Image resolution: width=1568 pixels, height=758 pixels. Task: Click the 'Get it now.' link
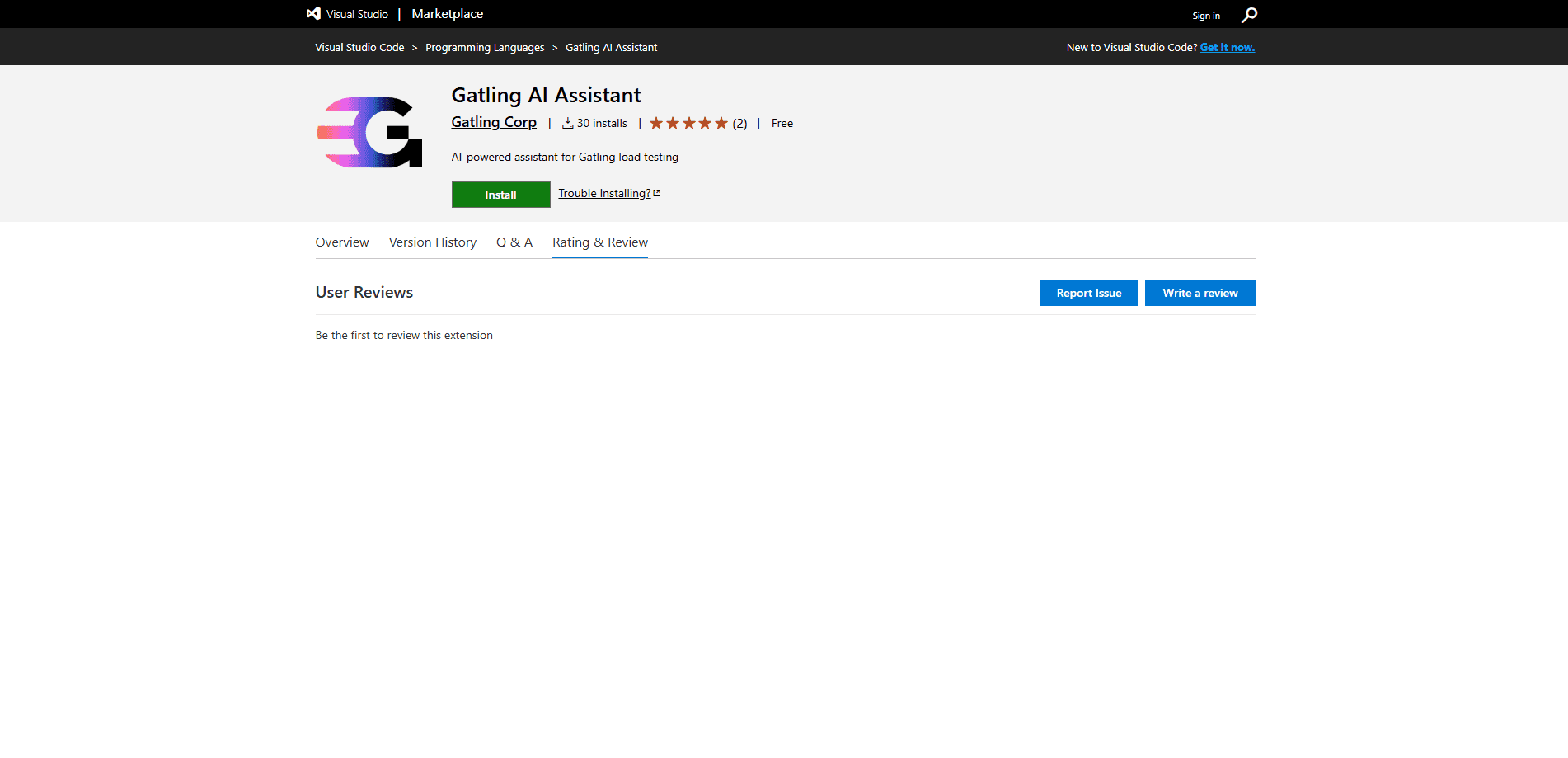pyautogui.click(x=1228, y=48)
